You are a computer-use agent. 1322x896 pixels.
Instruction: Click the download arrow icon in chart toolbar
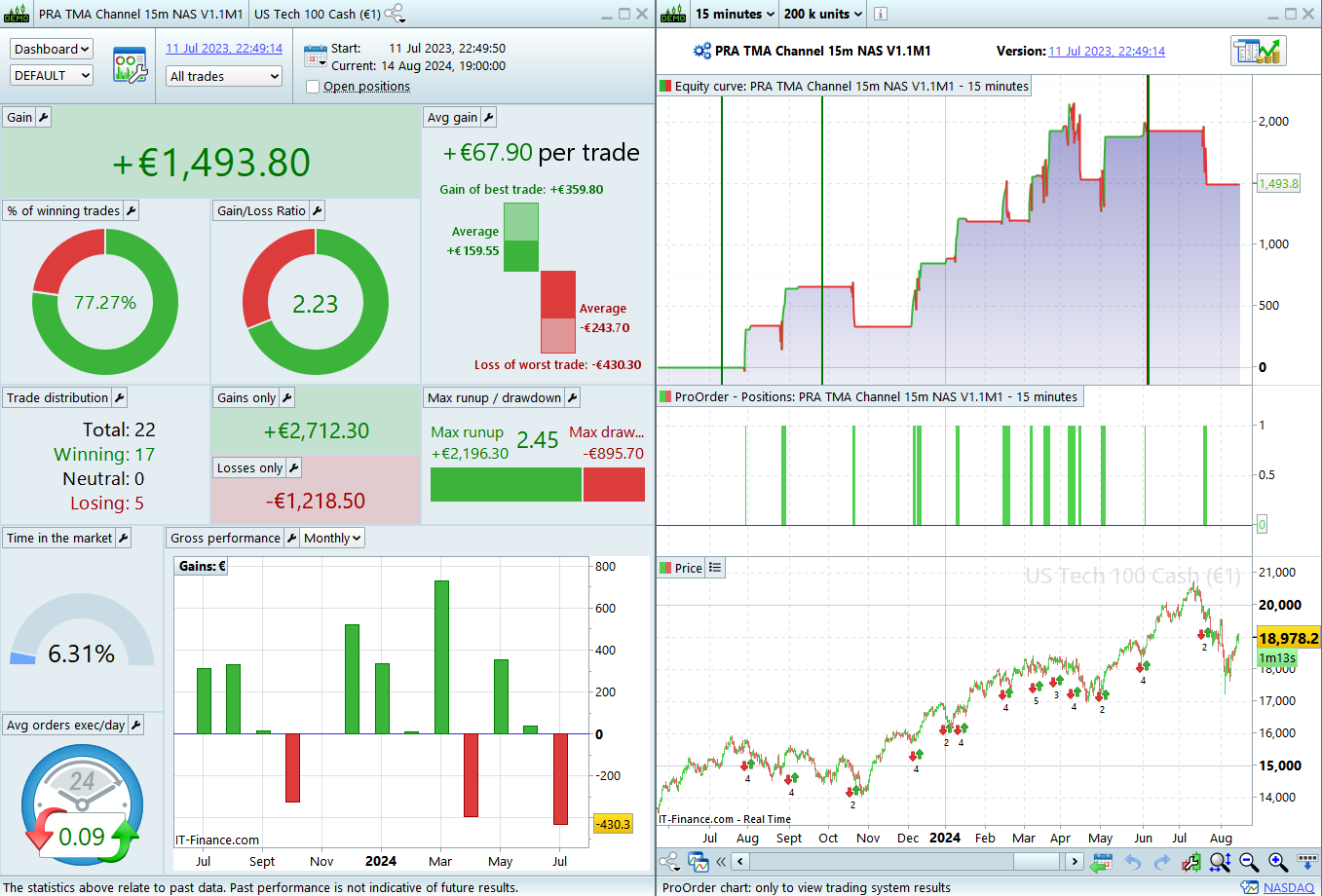click(x=1307, y=862)
